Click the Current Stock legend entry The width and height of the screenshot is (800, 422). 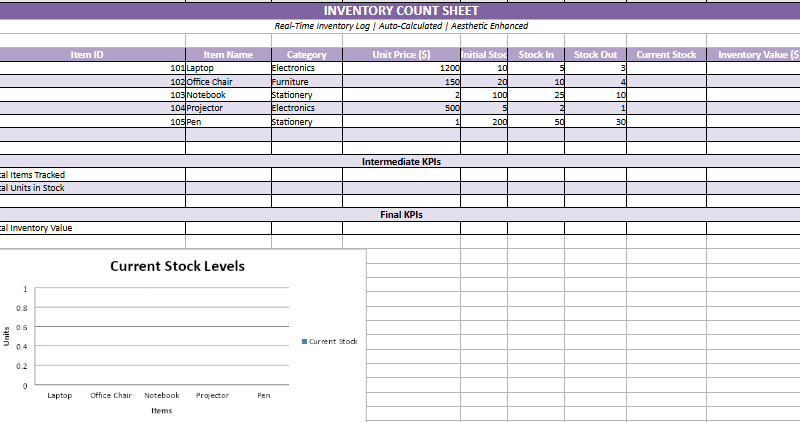tap(330, 341)
